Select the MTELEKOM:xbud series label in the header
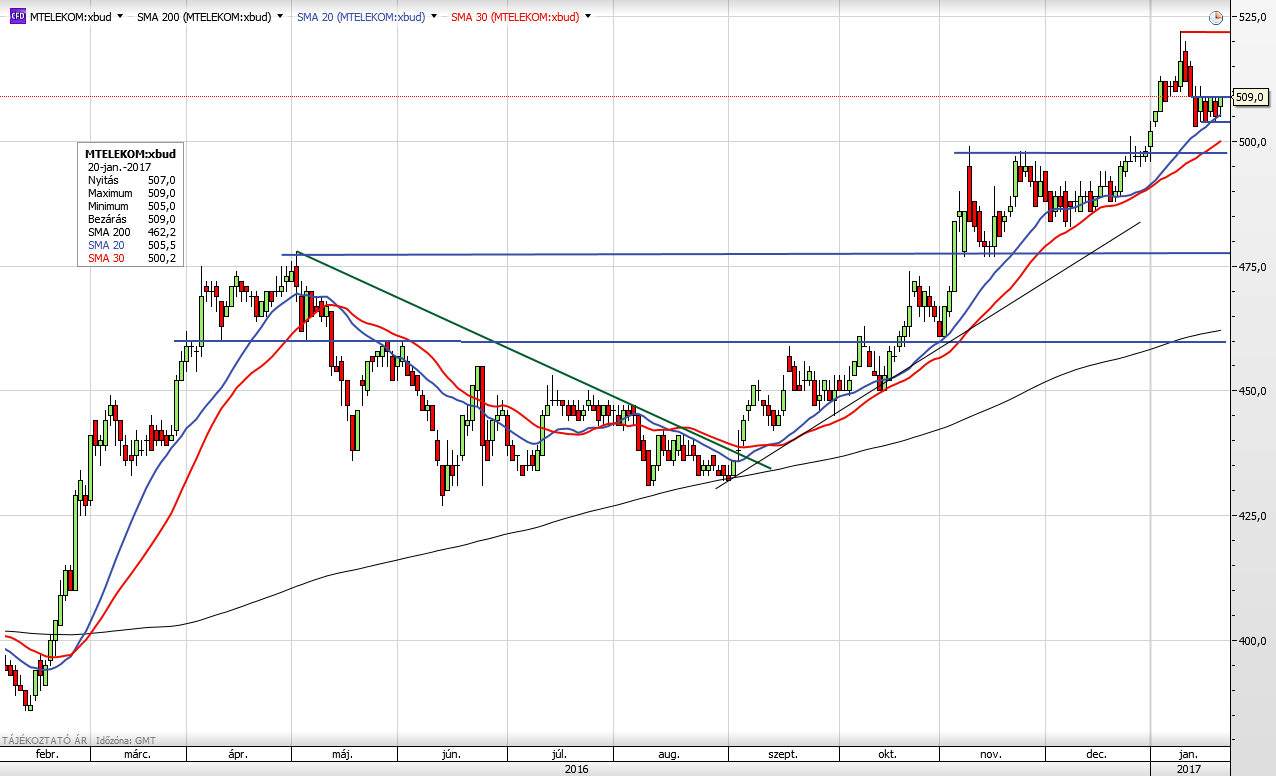This screenshot has height=776, width=1276. tap(70, 17)
